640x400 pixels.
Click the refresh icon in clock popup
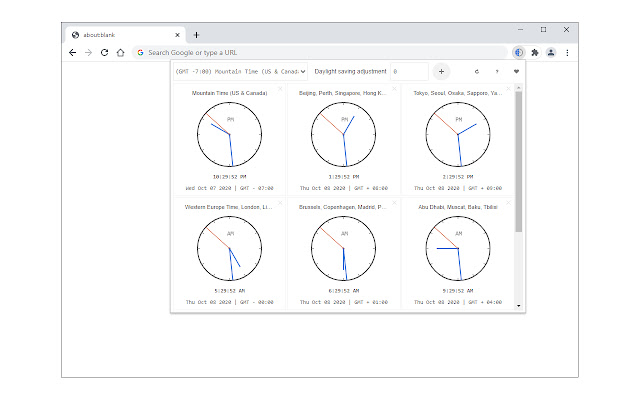pos(477,71)
